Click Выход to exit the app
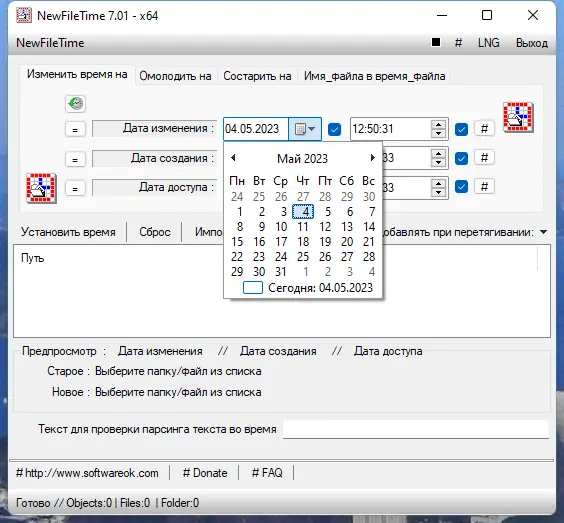 click(x=532, y=43)
